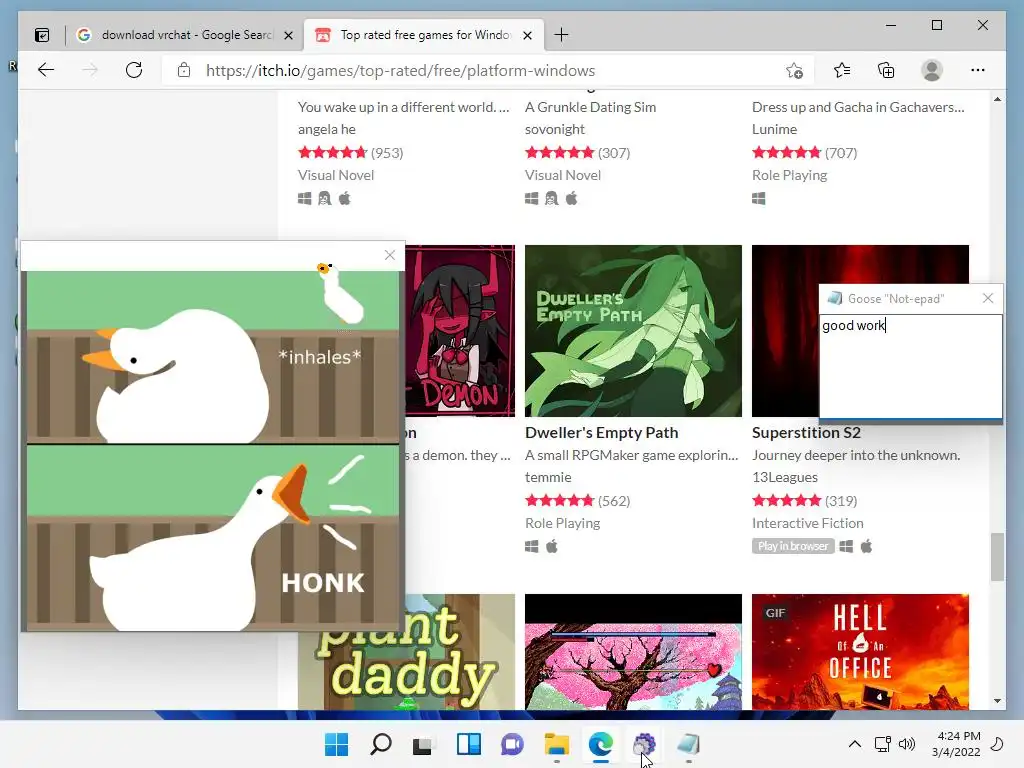
Task: Open the Chat taskbar icon
Action: click(x=512, y=744)
